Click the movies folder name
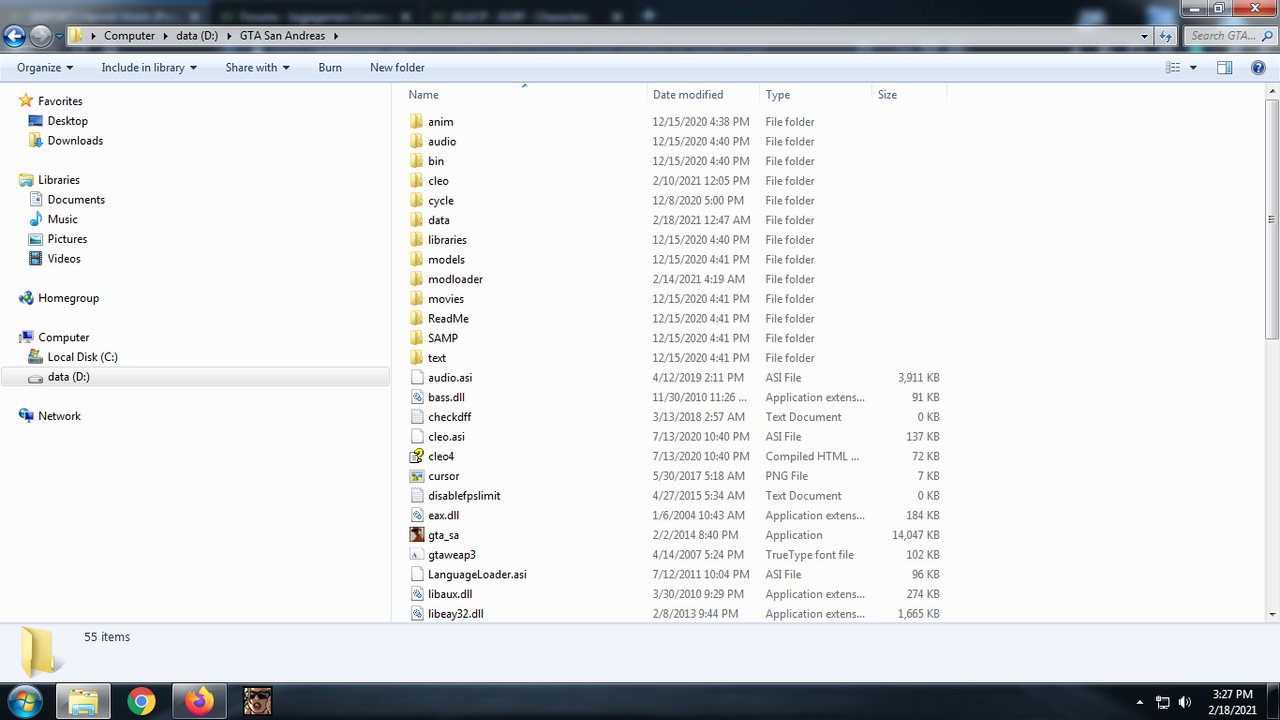The image size is (1280, 720). (446, 299)
